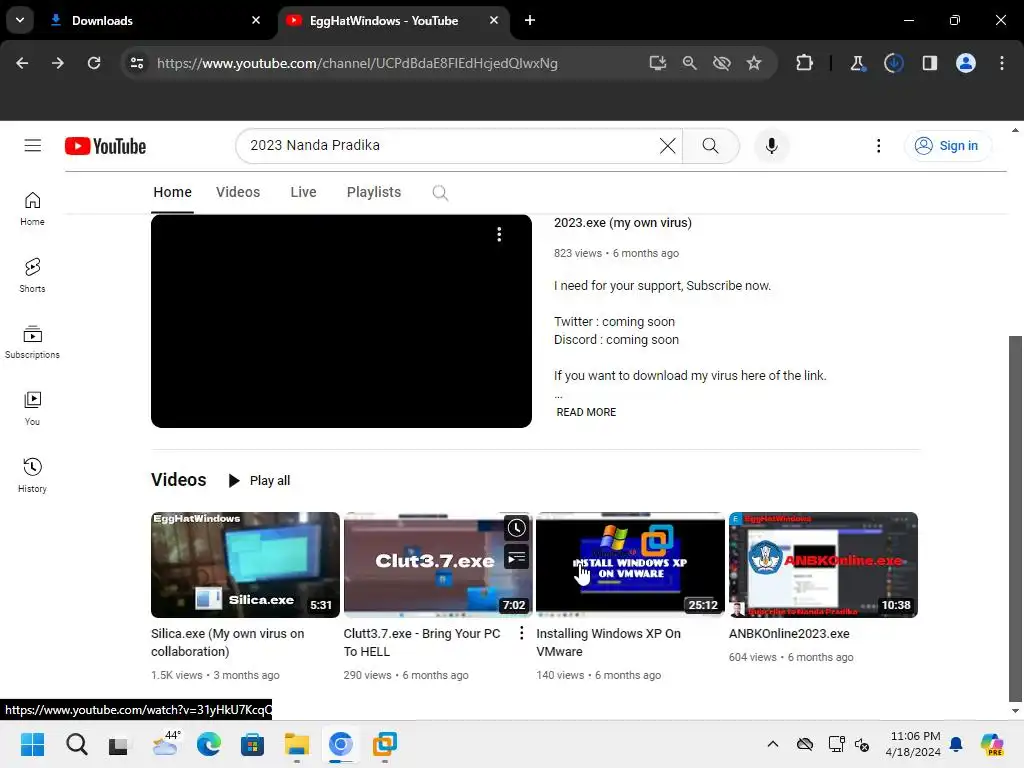Click the magnifying glass search button
This screenshot has height=768, width=1024.
pos(711,146)
